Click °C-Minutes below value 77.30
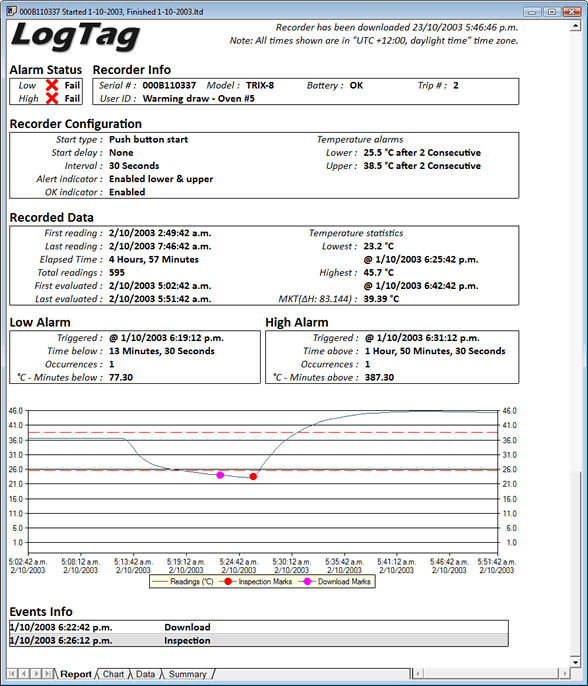Image resolution: width=588 pixels, height=686 pixels. (x=121, y=377)
